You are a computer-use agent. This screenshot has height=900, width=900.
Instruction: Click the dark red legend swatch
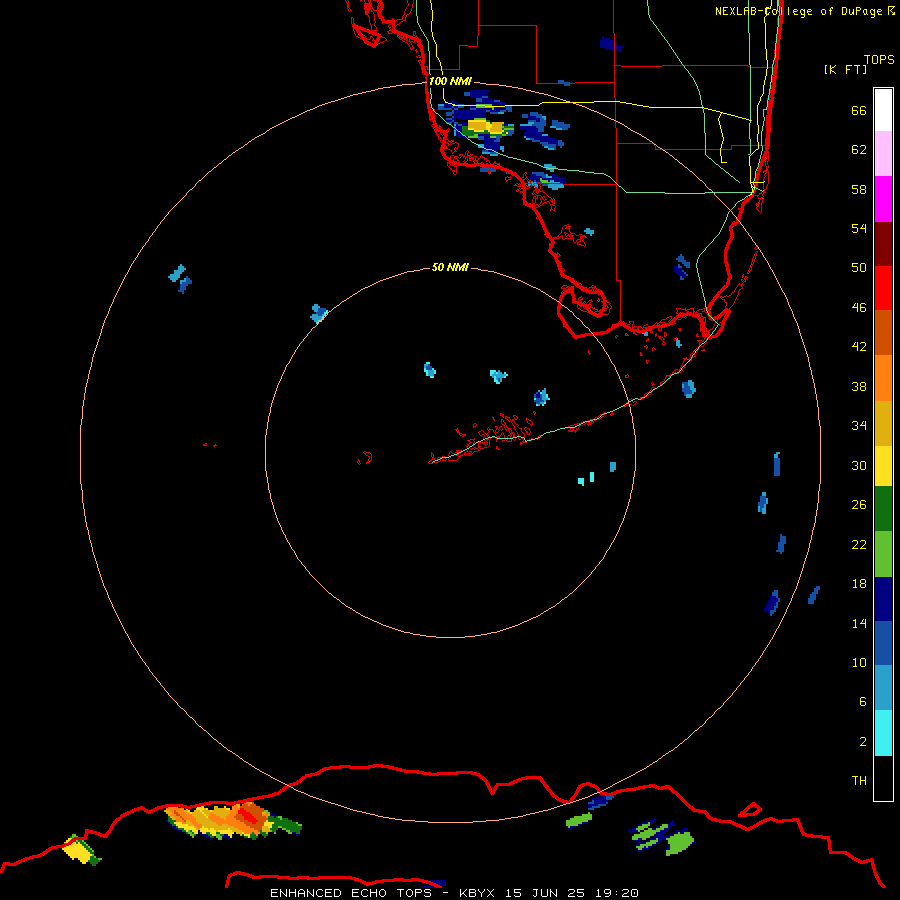[883, 244]
